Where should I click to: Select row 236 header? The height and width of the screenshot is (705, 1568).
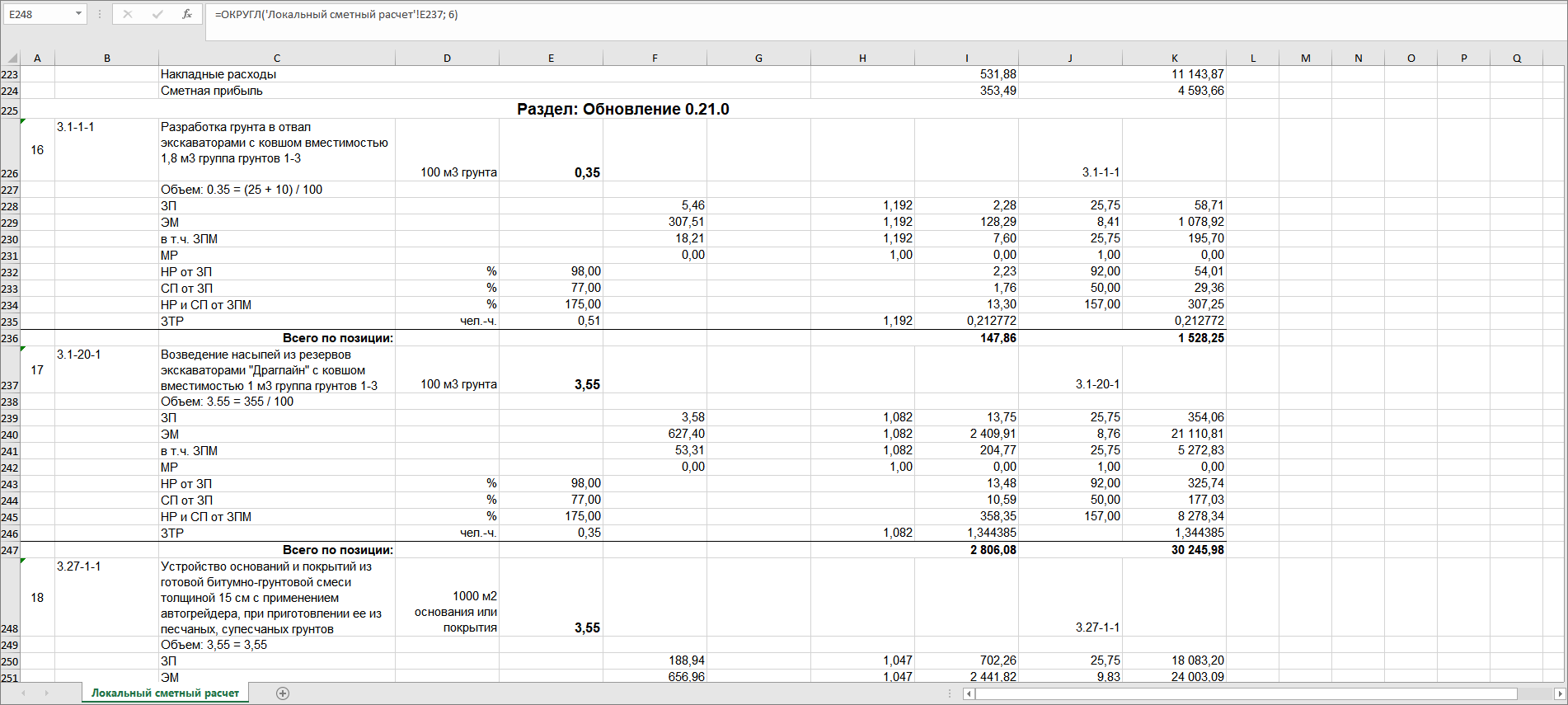coord(10,338)
